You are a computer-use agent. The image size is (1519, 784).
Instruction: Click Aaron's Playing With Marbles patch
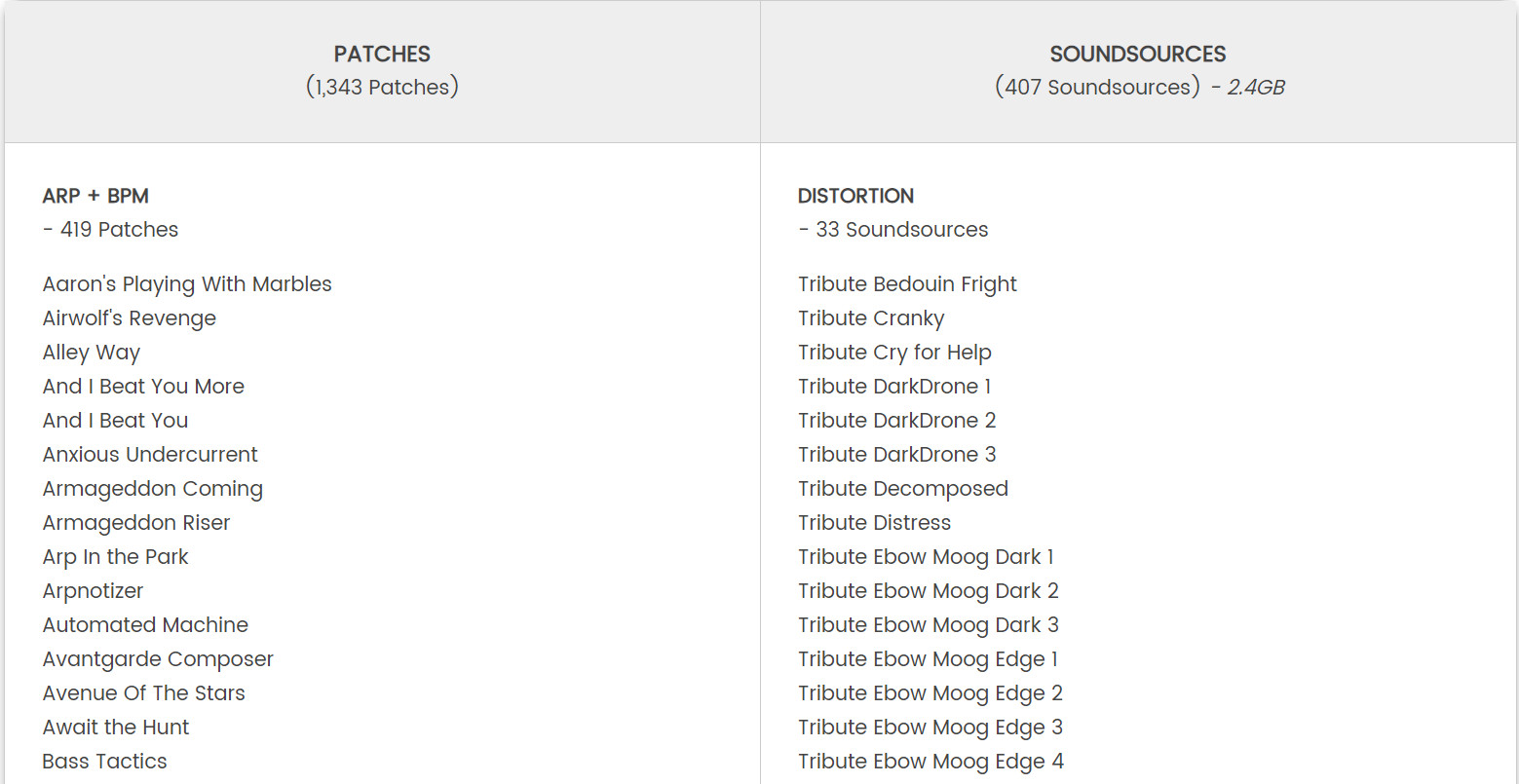pyautogui.click(x=187, y=284)
